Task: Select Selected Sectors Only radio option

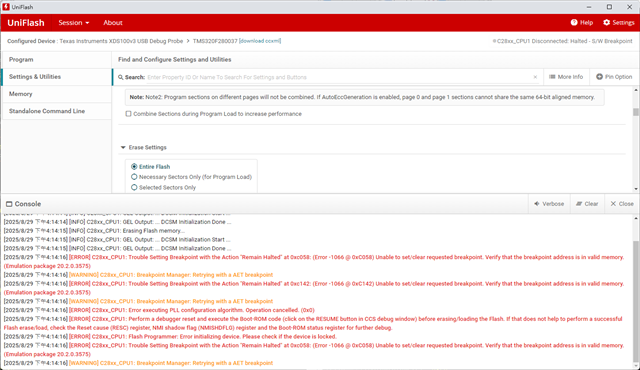Action: (x=134, y=187)
